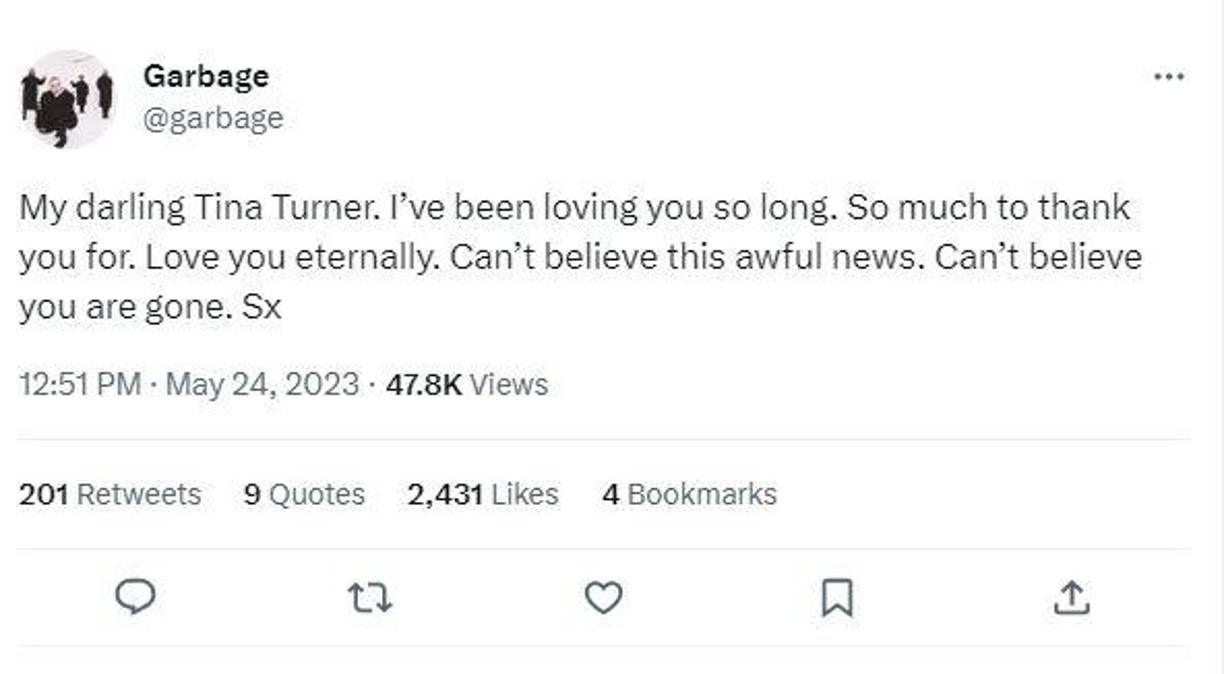1224x674 pixels.
Task: Toggle the bookmark on this tweet
Action: (x=840, y=597)
